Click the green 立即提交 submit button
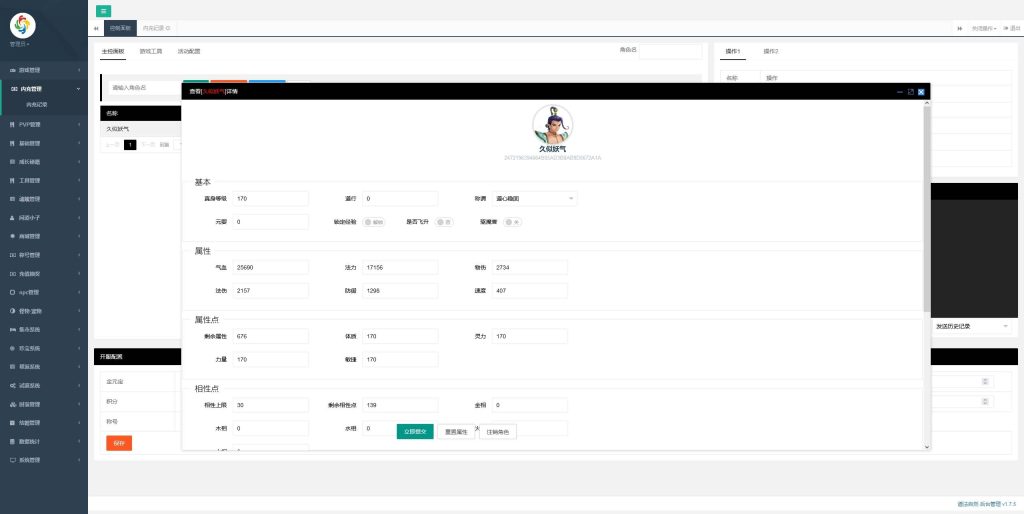The width and height of the screenshot is (1024, 514). pos(414,432)
